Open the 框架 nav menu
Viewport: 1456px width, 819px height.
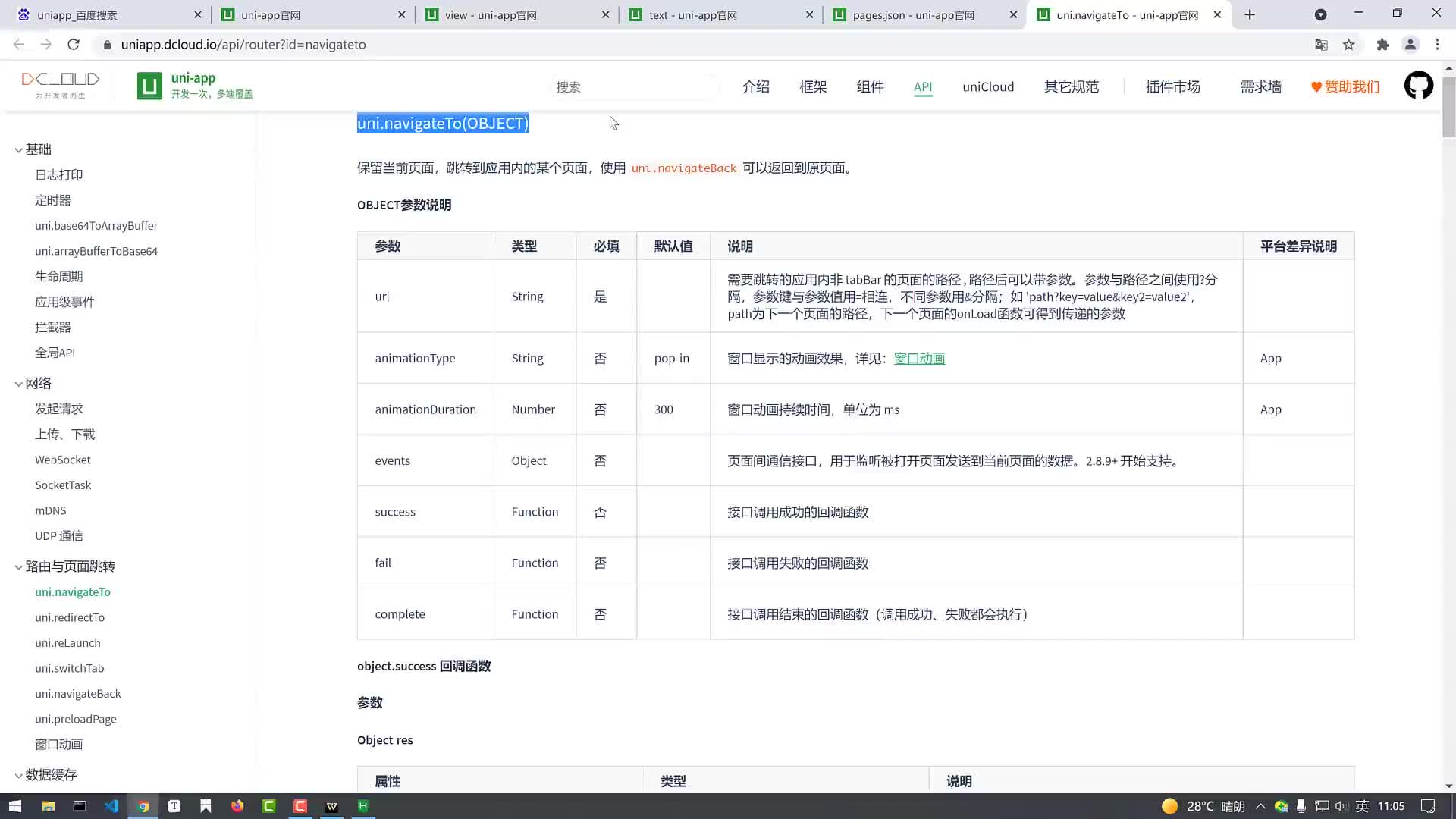[x=813, y=86]
